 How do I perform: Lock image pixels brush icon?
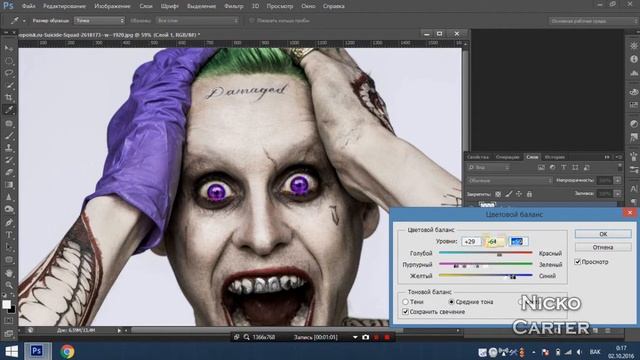pyautogui.click(x=509, y=194)
